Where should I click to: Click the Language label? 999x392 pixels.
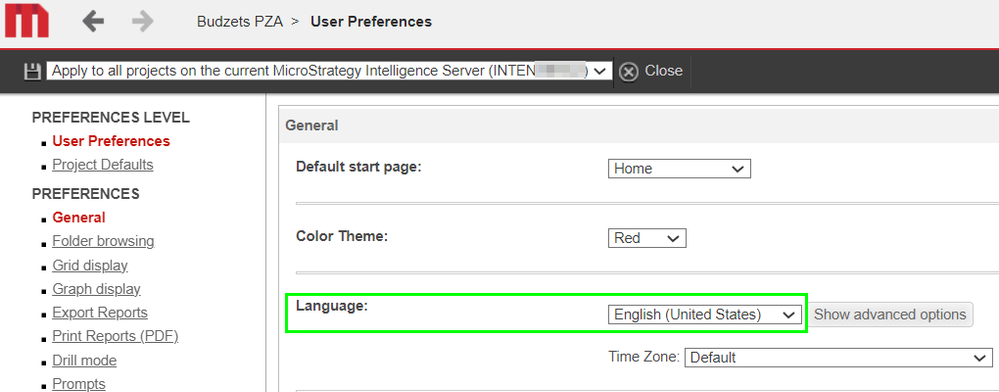[x=332, y=305]
